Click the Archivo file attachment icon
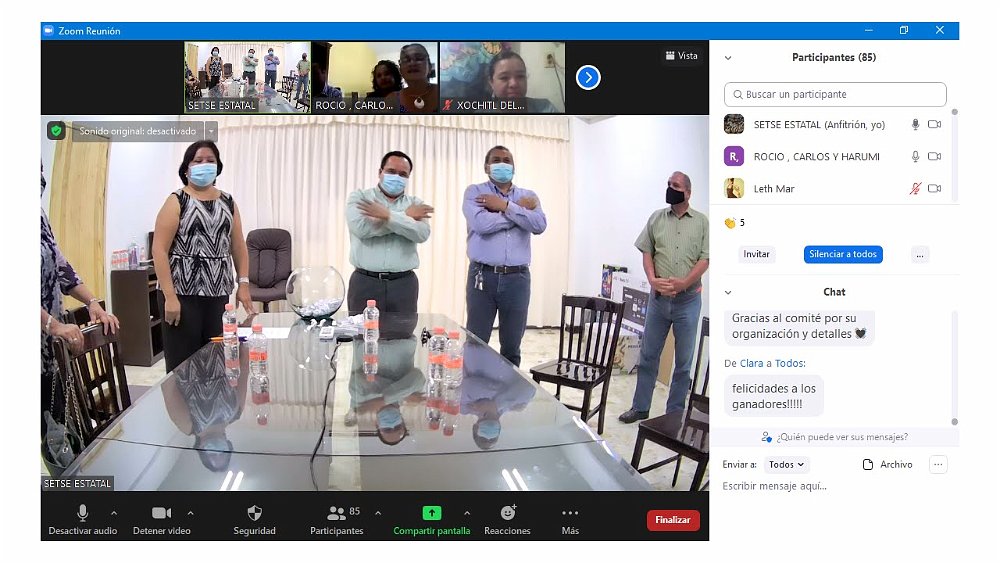Image resolution: width=1000 pixels, height=563 pixels. (868, 465)
